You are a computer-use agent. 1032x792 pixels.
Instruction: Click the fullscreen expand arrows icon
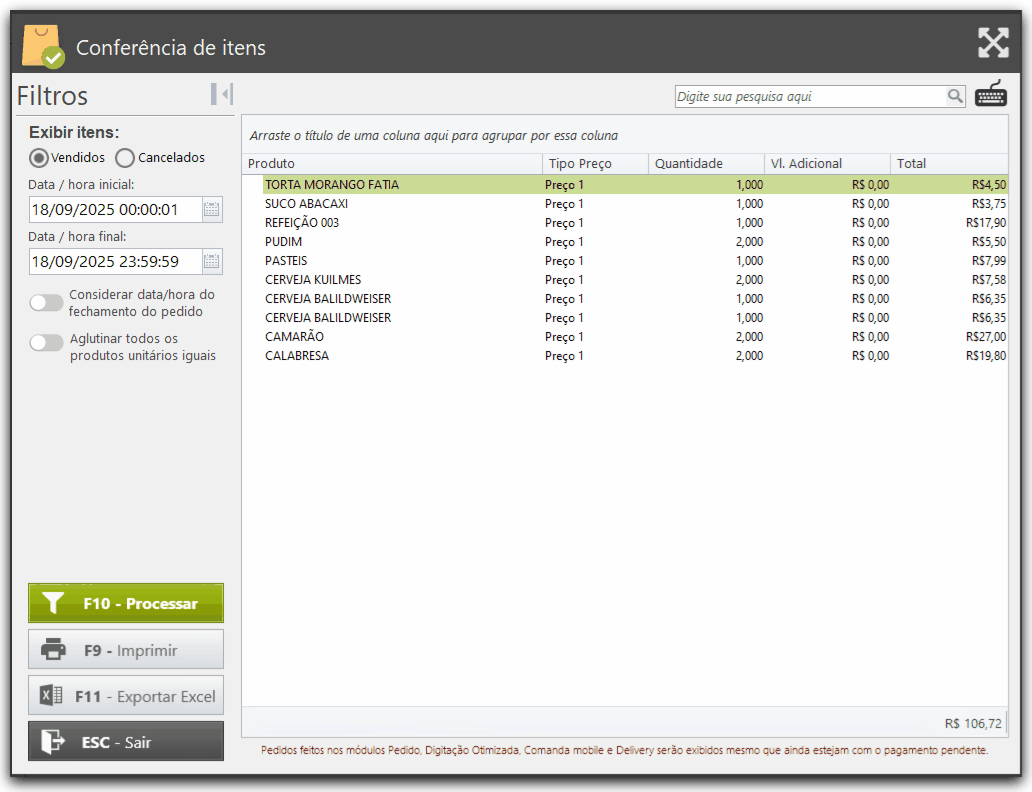pyautogui.click(x=992, y=42)
